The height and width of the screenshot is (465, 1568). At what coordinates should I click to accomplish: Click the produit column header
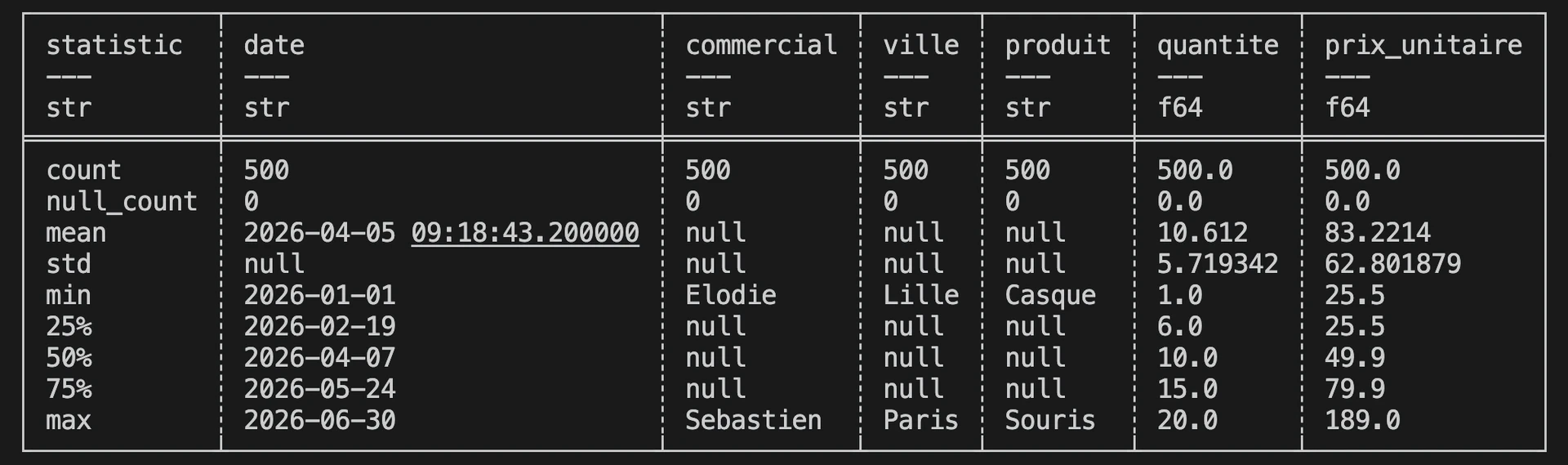(x=1058, y=45)
